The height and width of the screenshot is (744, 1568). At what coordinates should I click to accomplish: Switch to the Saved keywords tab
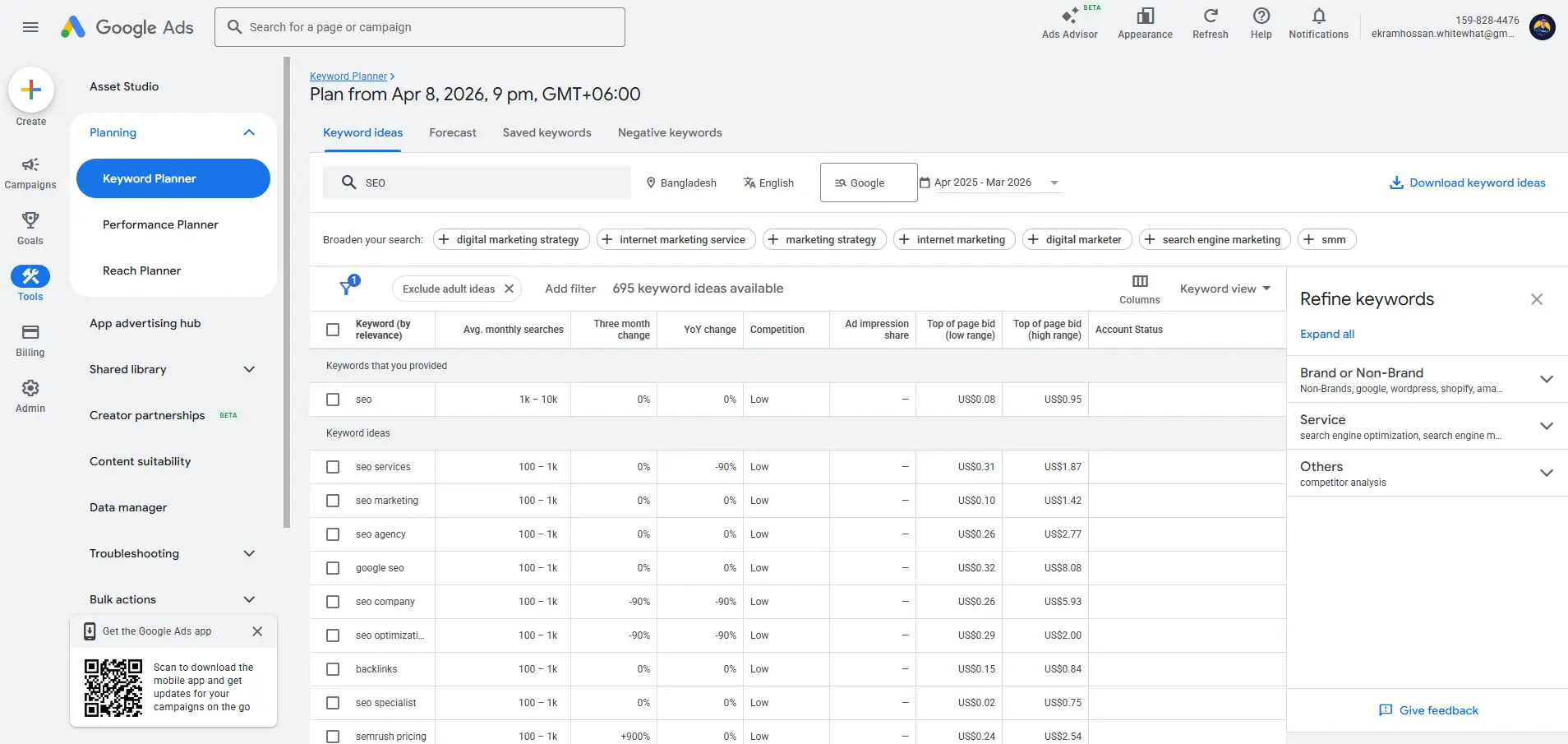pyautogui.click(x=547, y=132)
